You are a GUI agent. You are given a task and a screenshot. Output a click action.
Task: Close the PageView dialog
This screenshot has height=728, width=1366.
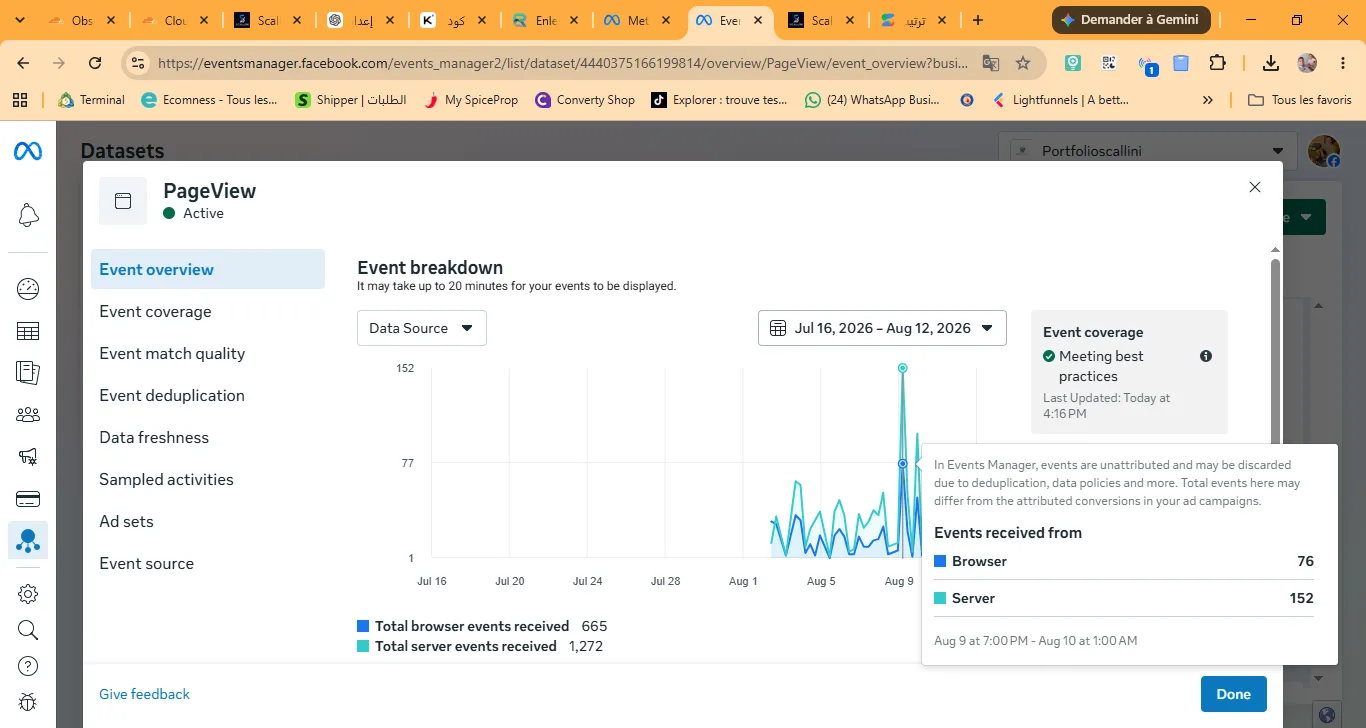(1255, 187)
